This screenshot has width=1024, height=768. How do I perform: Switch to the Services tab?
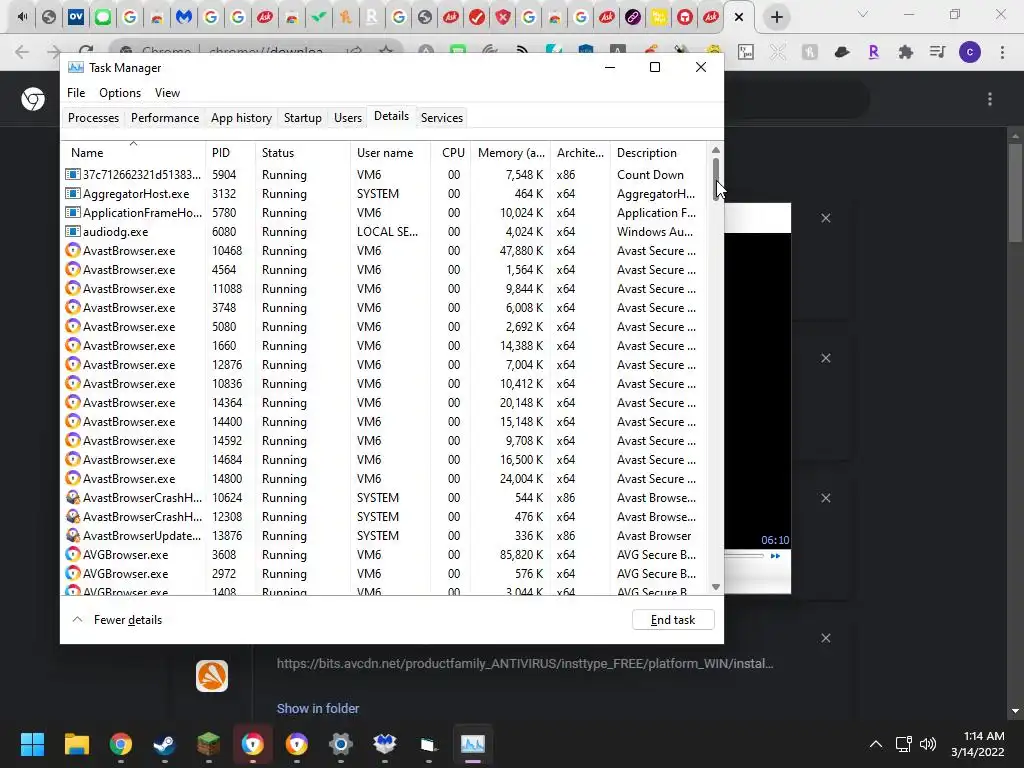tap(441, 118)
